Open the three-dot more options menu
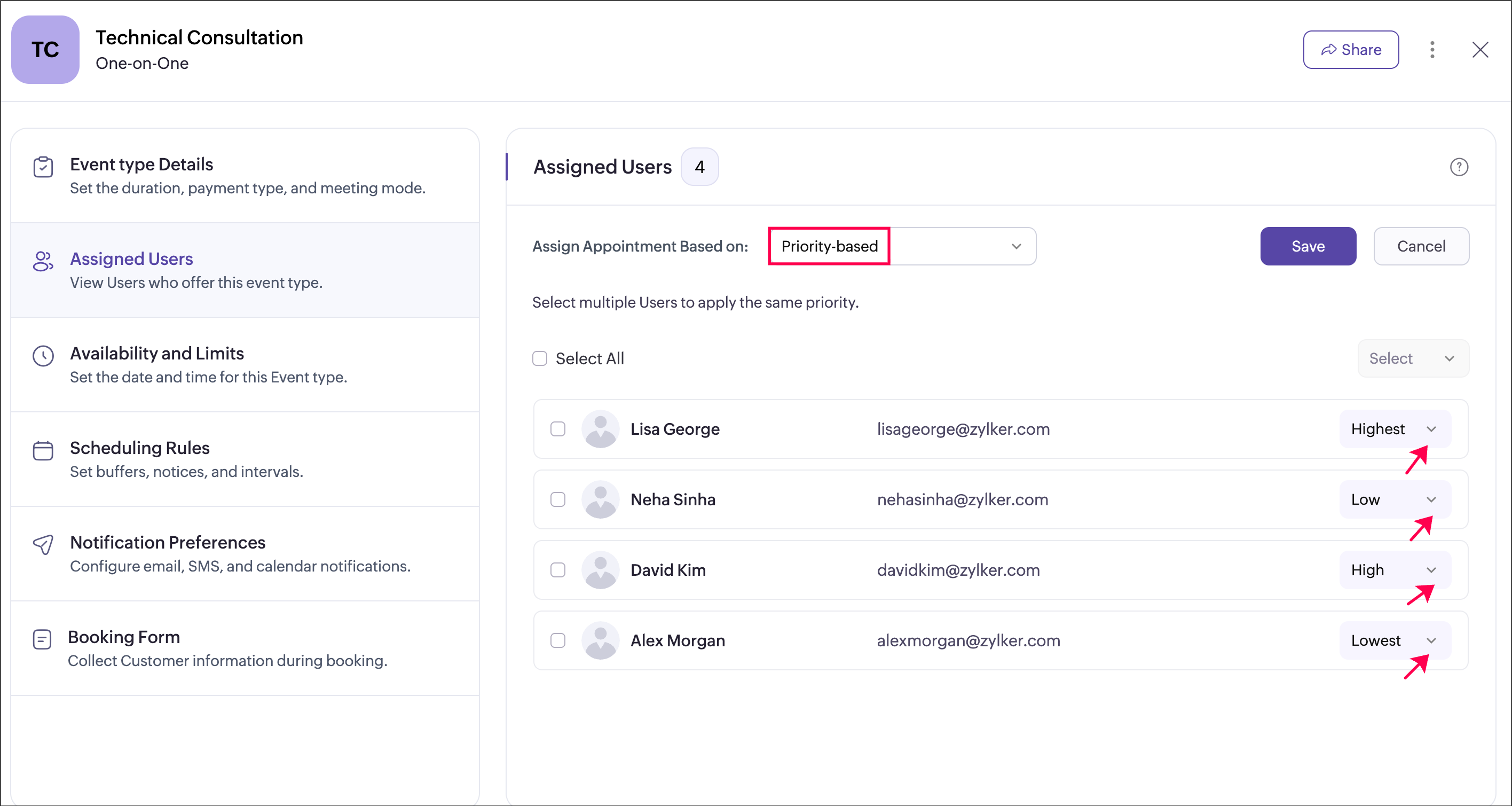 point(1432,50)
